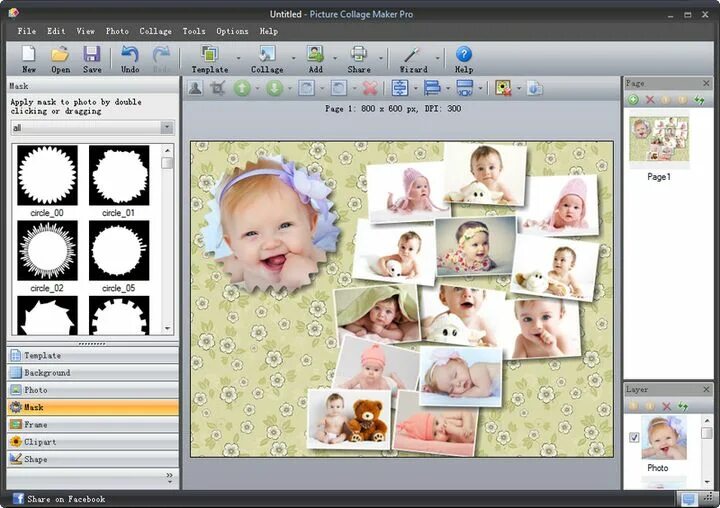Select the circle_02 mask thumbnail
Screen dimensions: 720x508
47,250
